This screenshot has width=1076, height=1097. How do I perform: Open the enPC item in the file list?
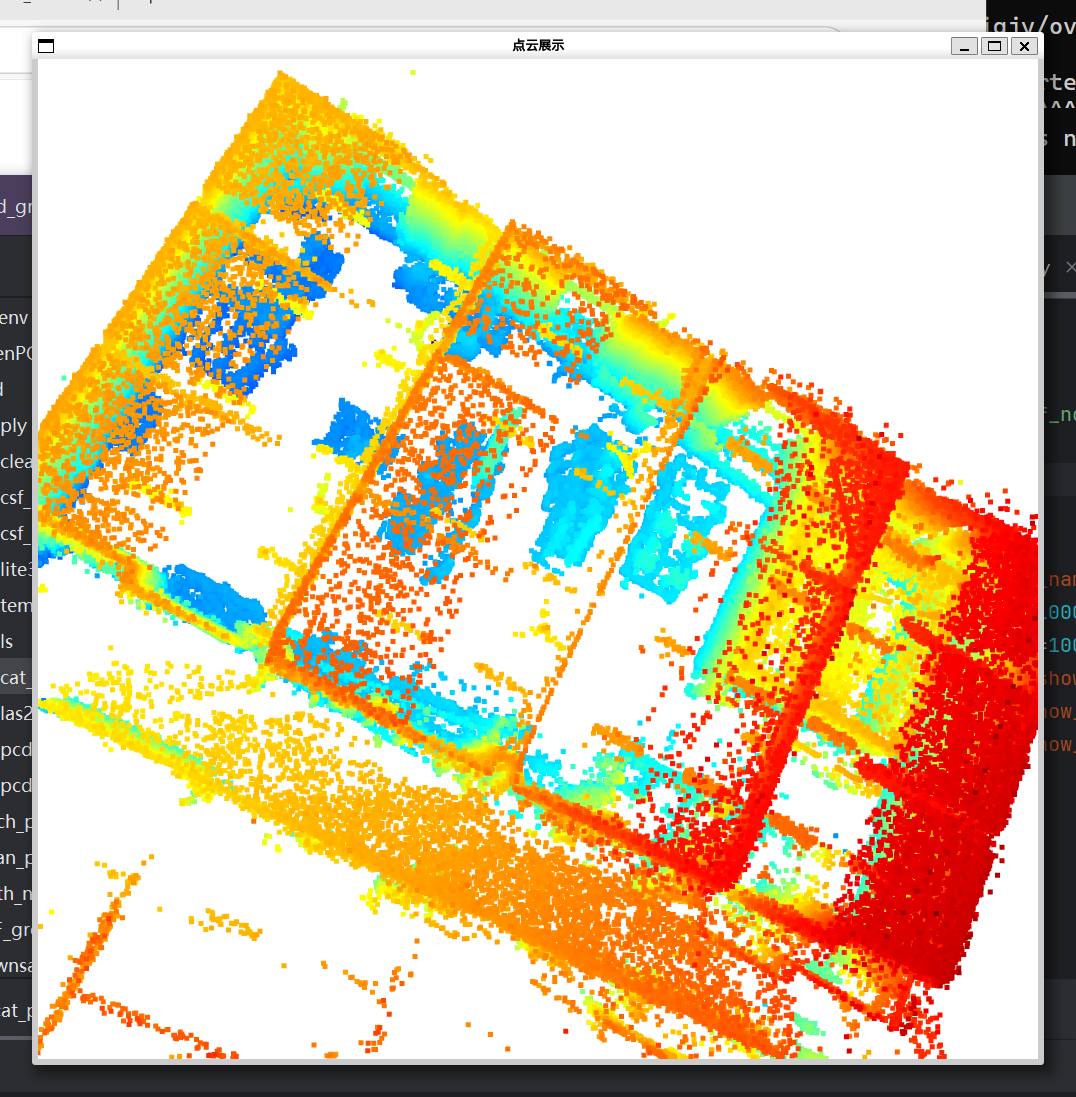pyautogui.click(x=14, y=352)
